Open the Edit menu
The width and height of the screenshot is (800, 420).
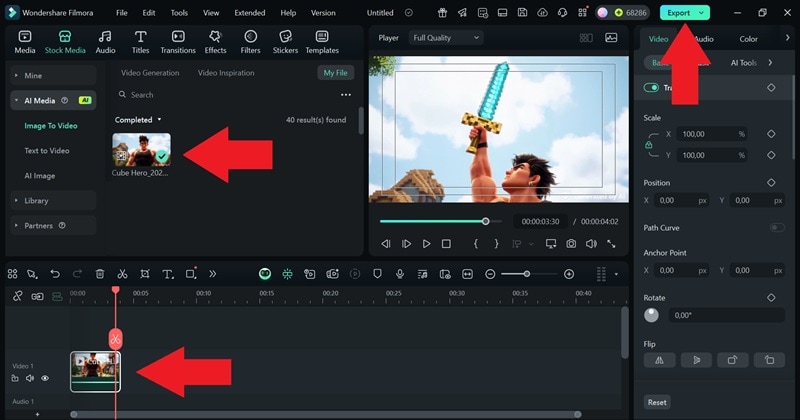click(149, 13)
